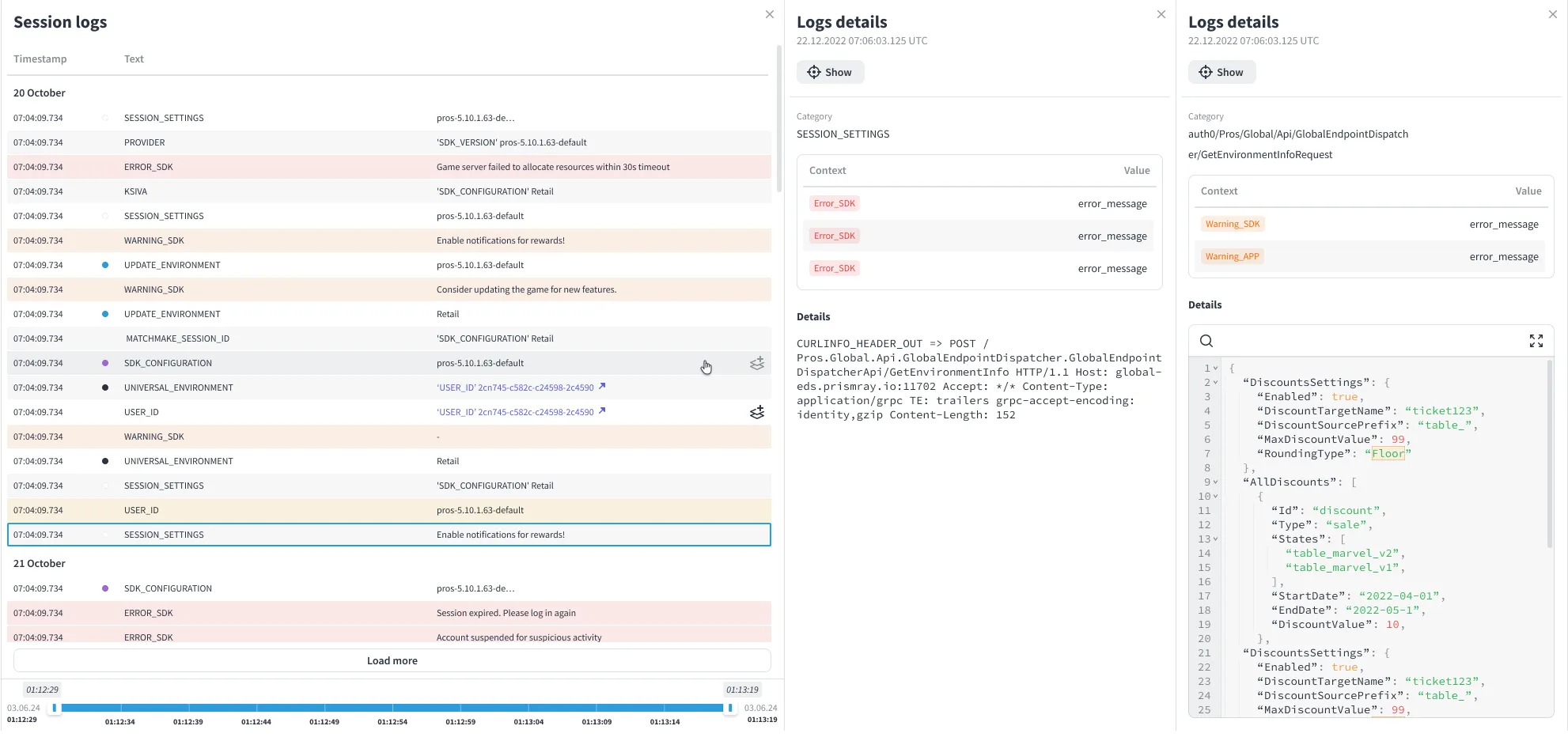
Task: Select the 'Account suspended for suspicious activity' row
Action: click(389, 635)
